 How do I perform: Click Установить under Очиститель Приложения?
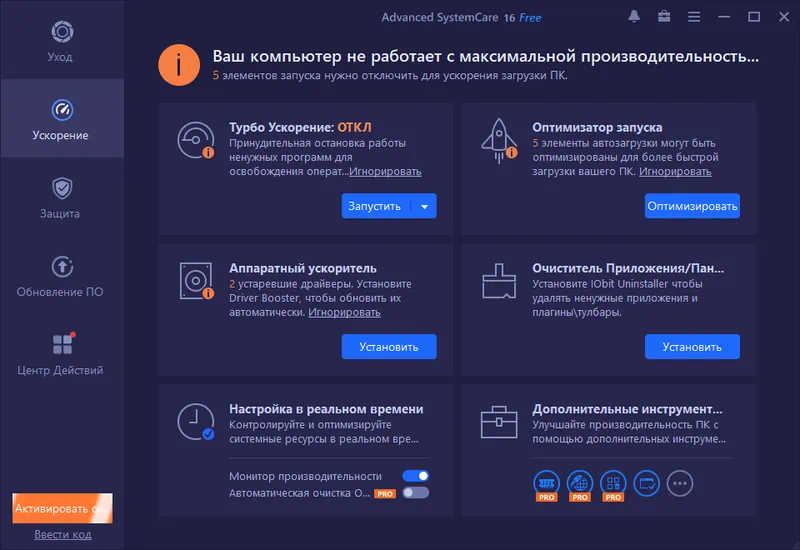(x=692, y=347)
